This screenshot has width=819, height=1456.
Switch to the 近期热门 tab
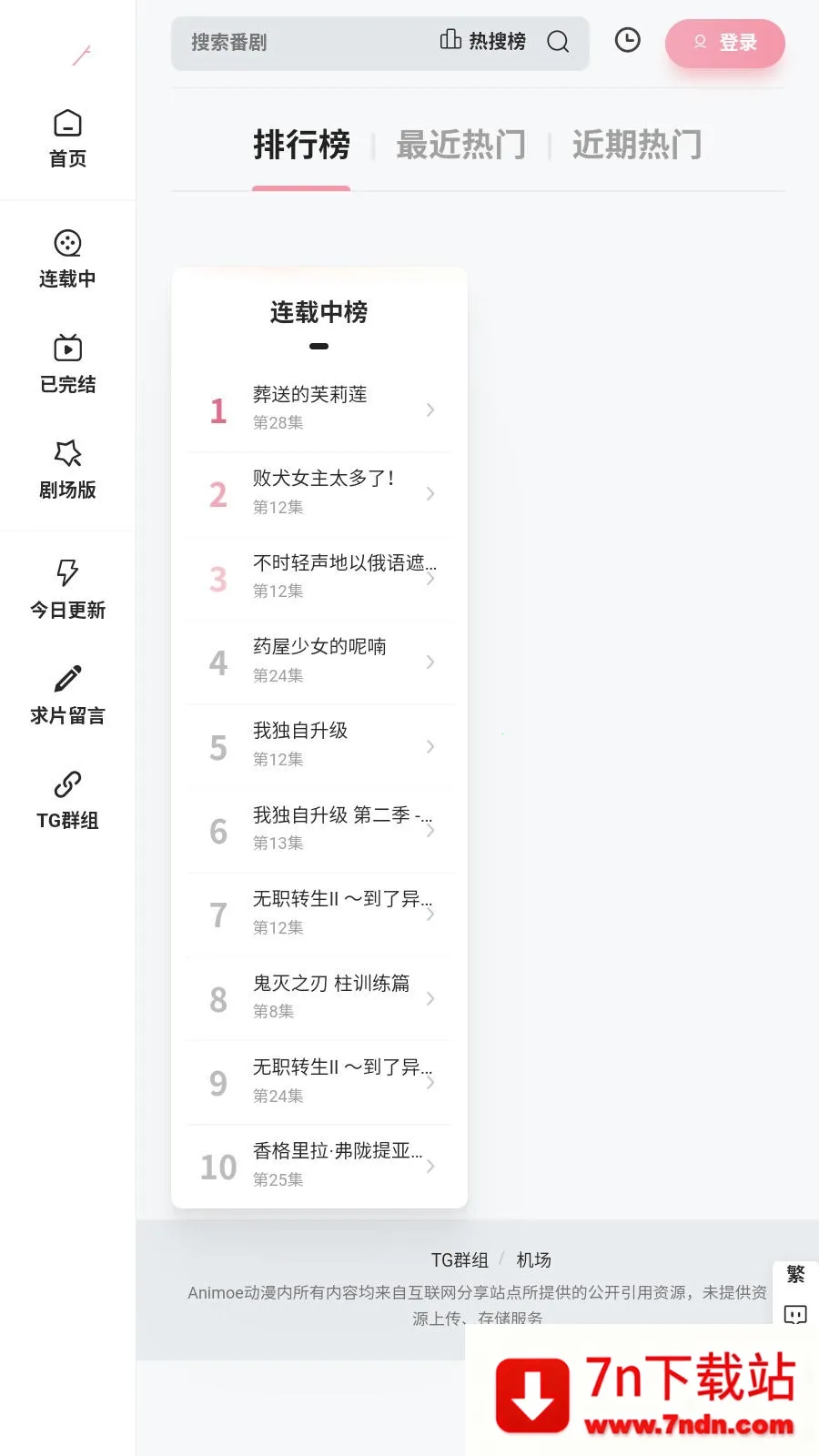[637, 145]
